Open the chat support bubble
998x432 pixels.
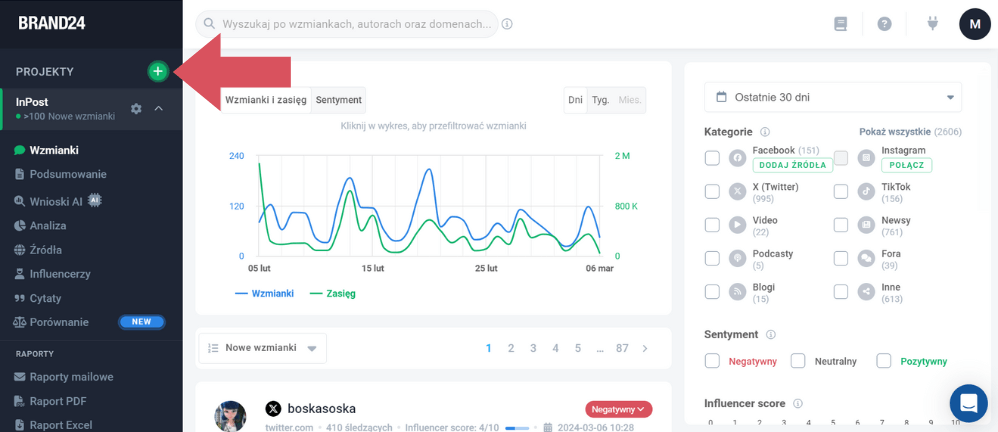968,403
